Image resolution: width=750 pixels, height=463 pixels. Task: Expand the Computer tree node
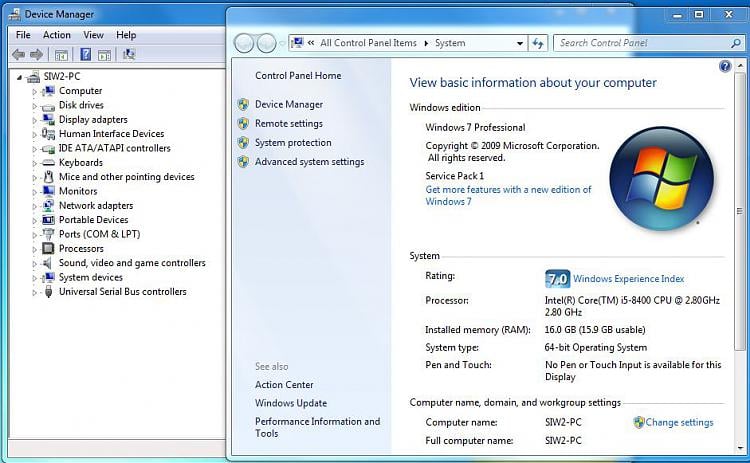tap(34, 91)
